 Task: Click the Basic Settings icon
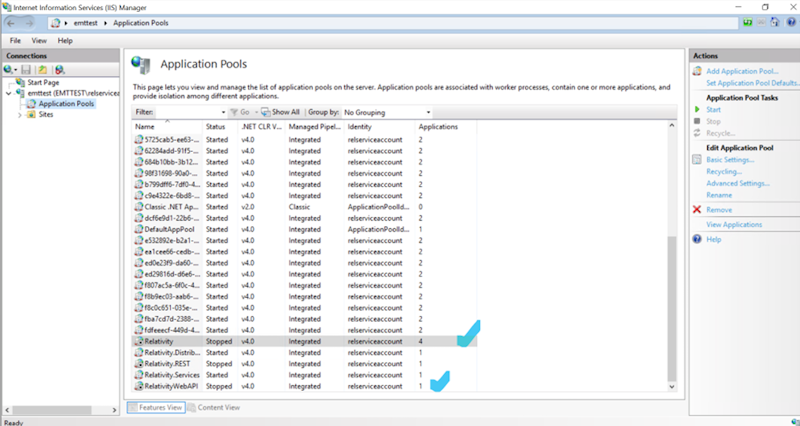point(697,160)
